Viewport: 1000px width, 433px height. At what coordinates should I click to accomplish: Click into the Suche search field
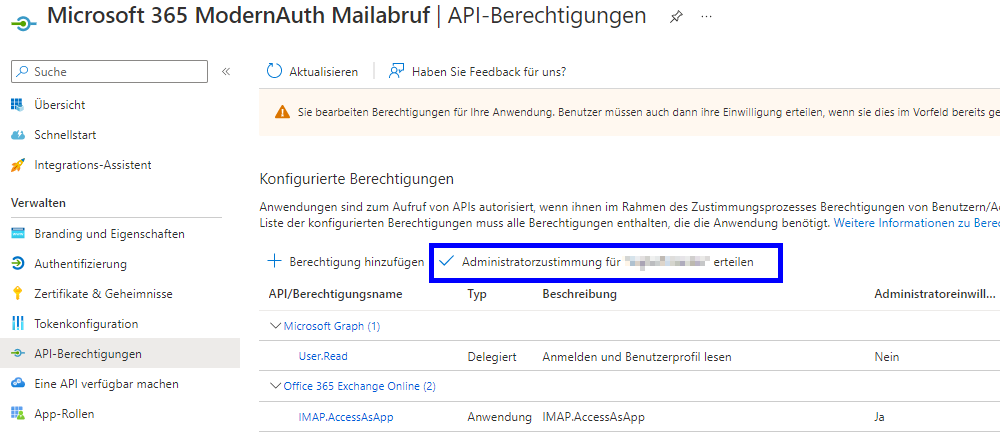(x=109, y=71)
